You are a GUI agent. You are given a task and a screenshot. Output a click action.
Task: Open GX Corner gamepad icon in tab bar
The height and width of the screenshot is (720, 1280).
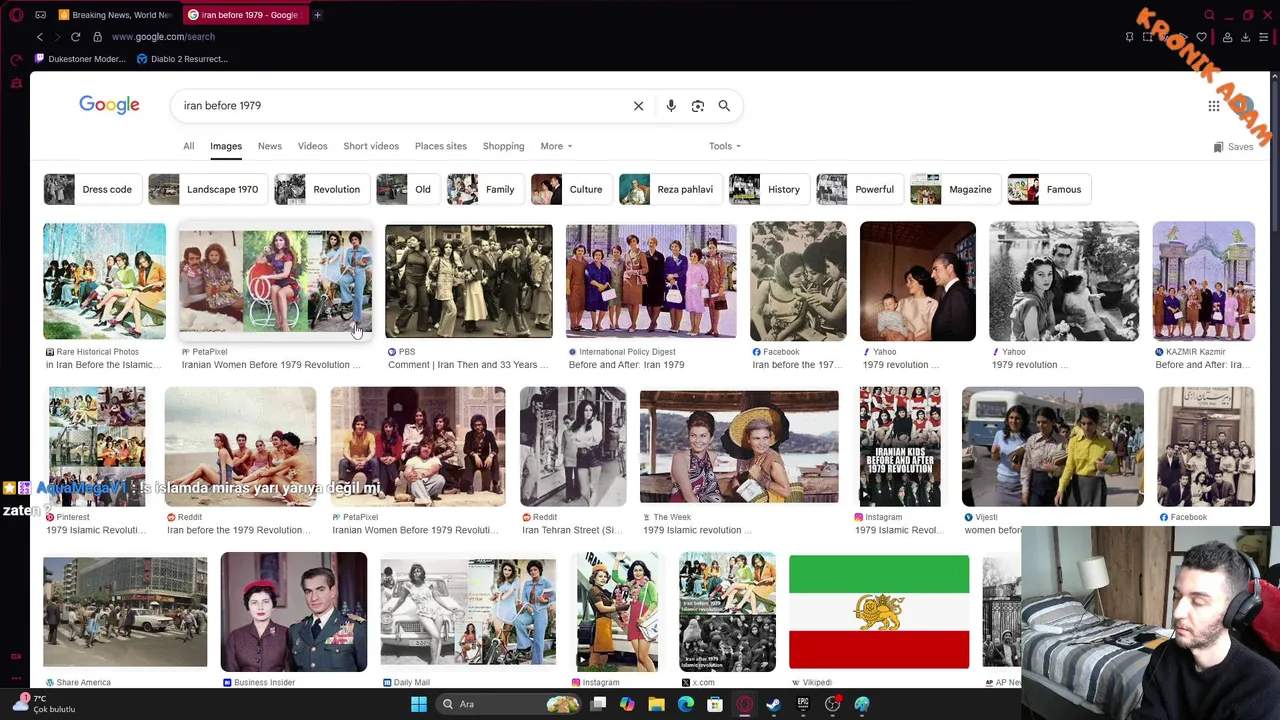pyautogui.click(x=40, y=15)
